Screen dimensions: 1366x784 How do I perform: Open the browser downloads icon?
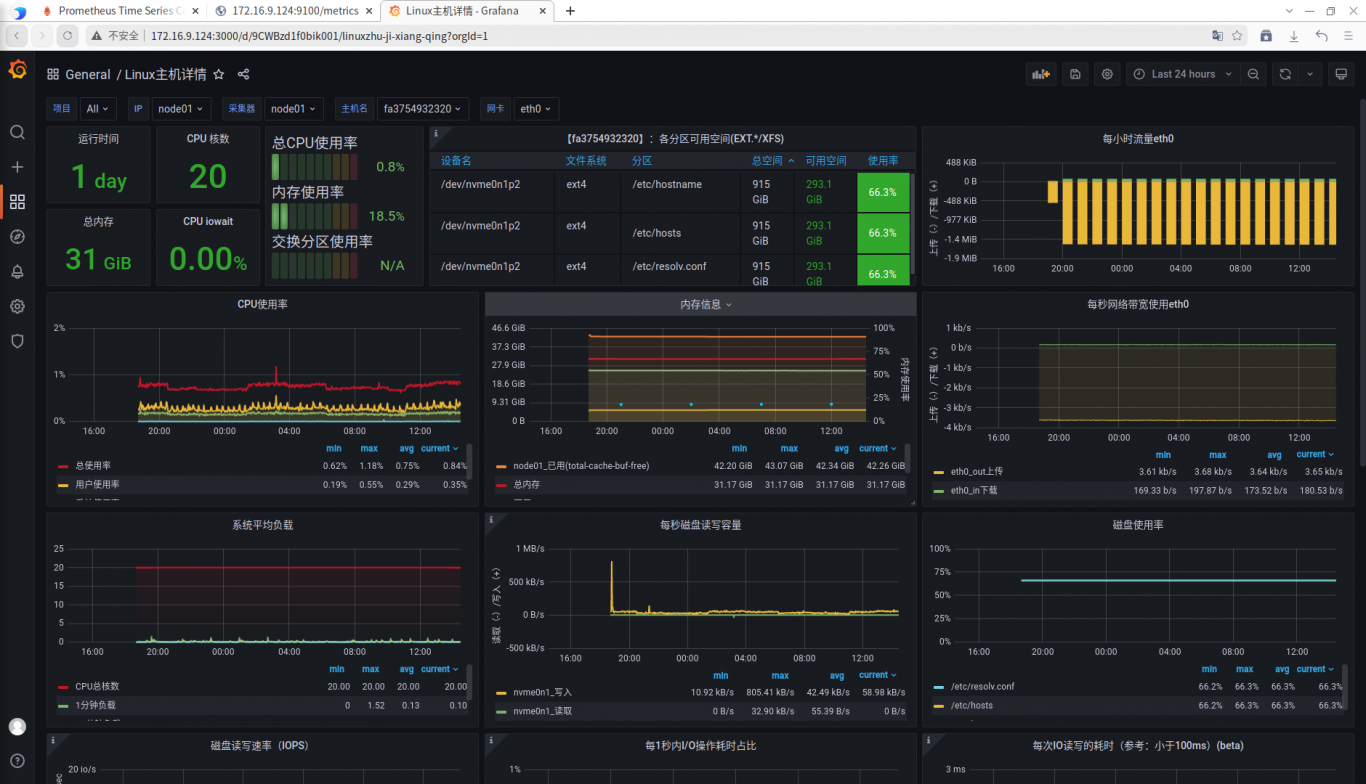[x=1293, y=35]
